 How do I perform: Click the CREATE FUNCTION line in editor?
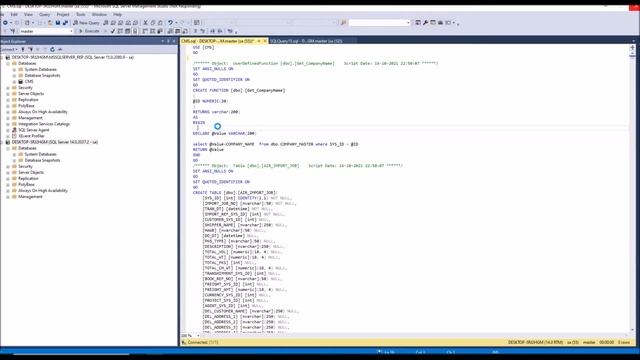(x=239, y=90)
